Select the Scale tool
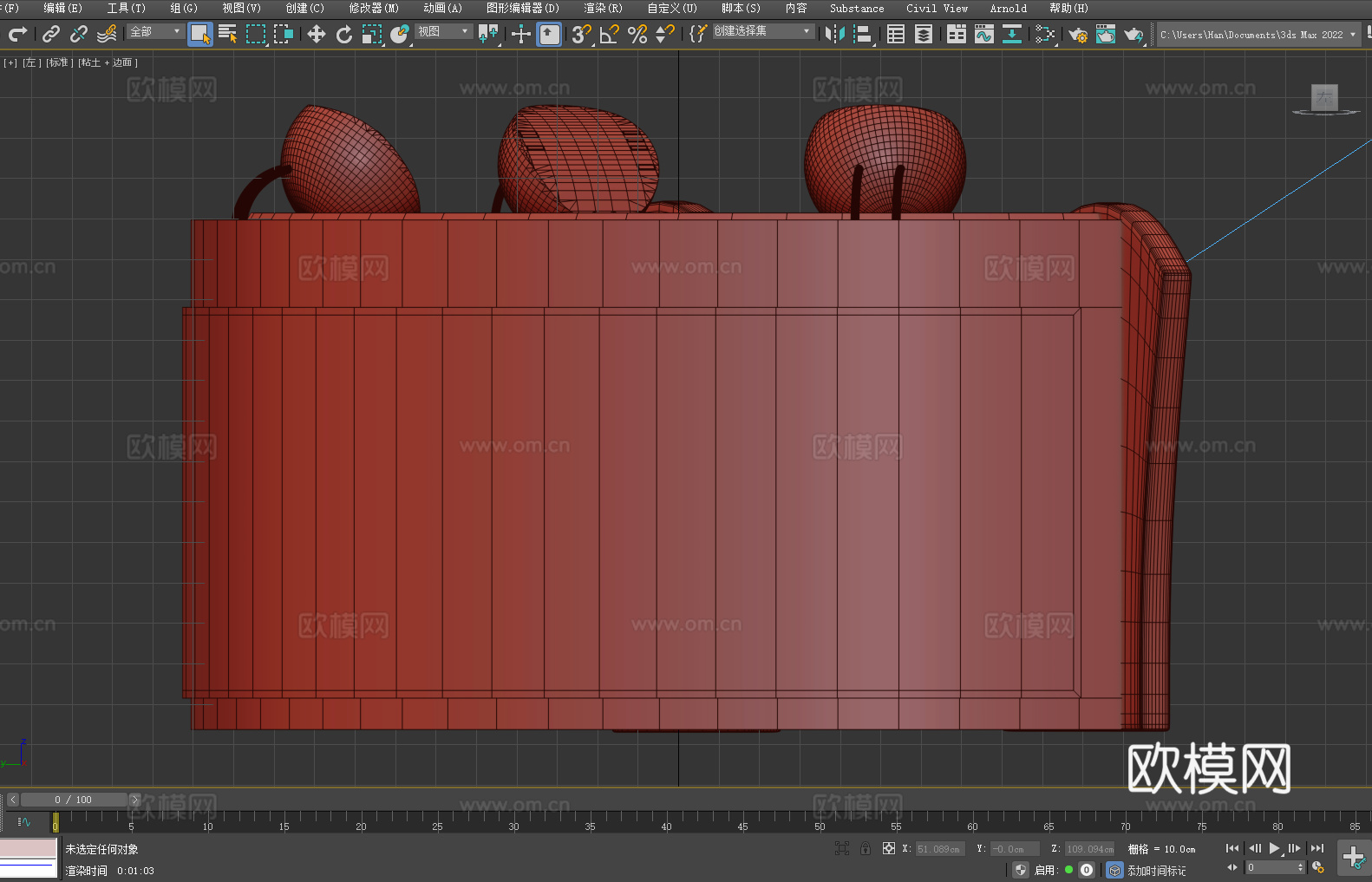Viewport: 1372px width, 882px height. (x=372, y=34)
